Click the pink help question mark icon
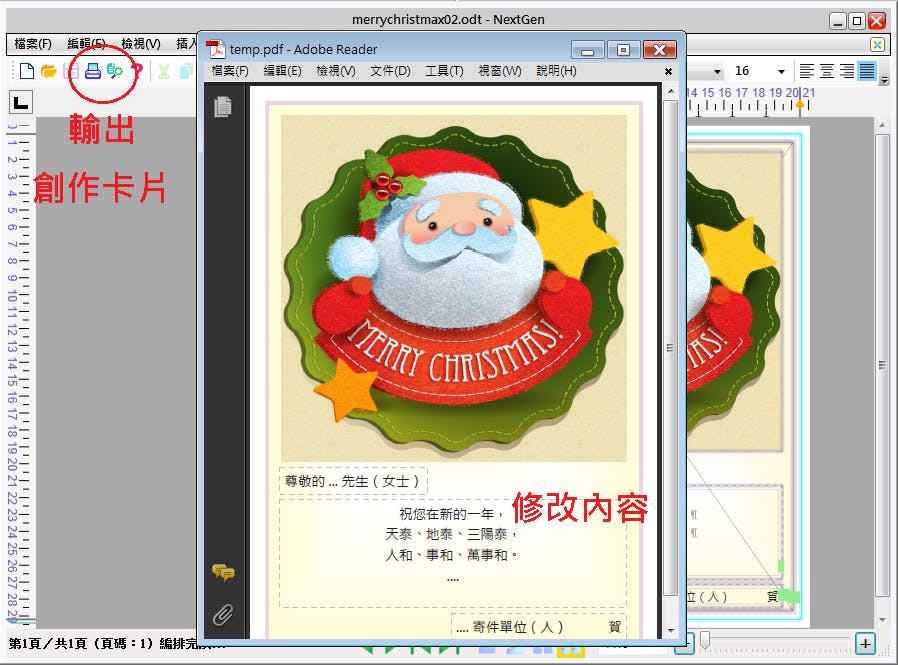The width and height of the screenshot is (898, 665). (x=137, y=71)
